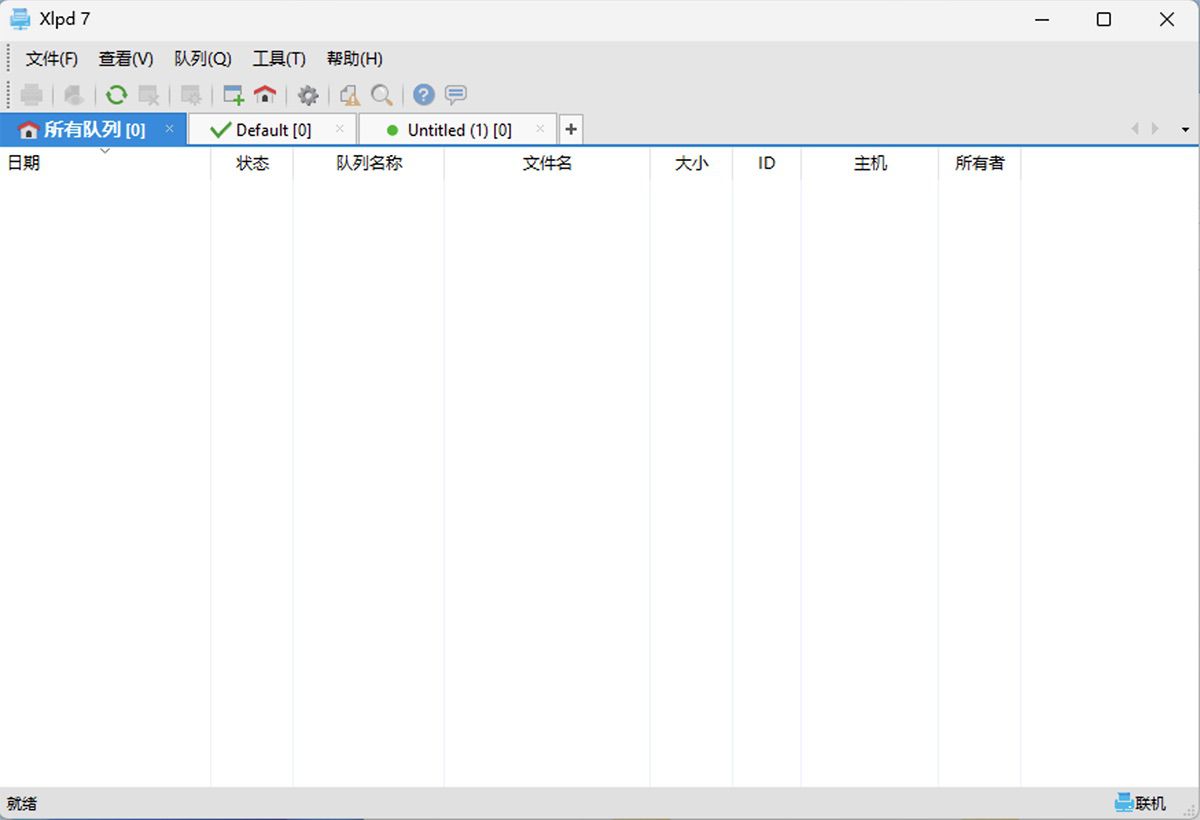The image size is (1200, 820).
Task: Open the 队列(Q) menu
Action: 203,59
